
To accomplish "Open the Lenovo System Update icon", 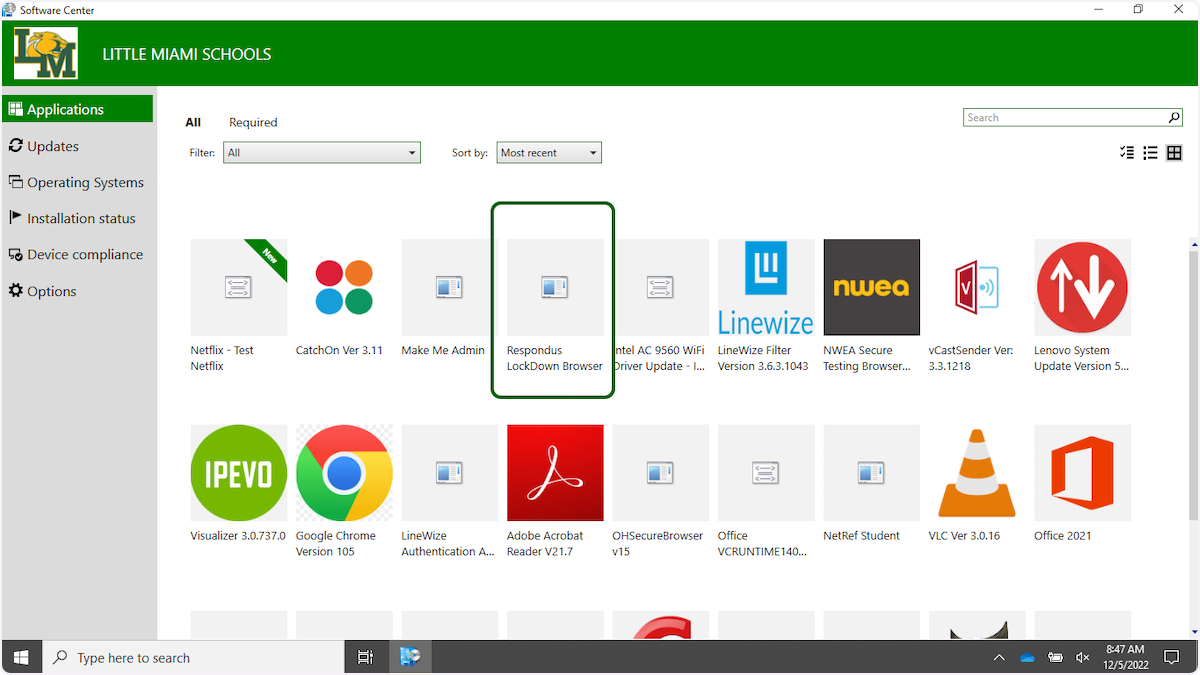I will click(1083, 288).
